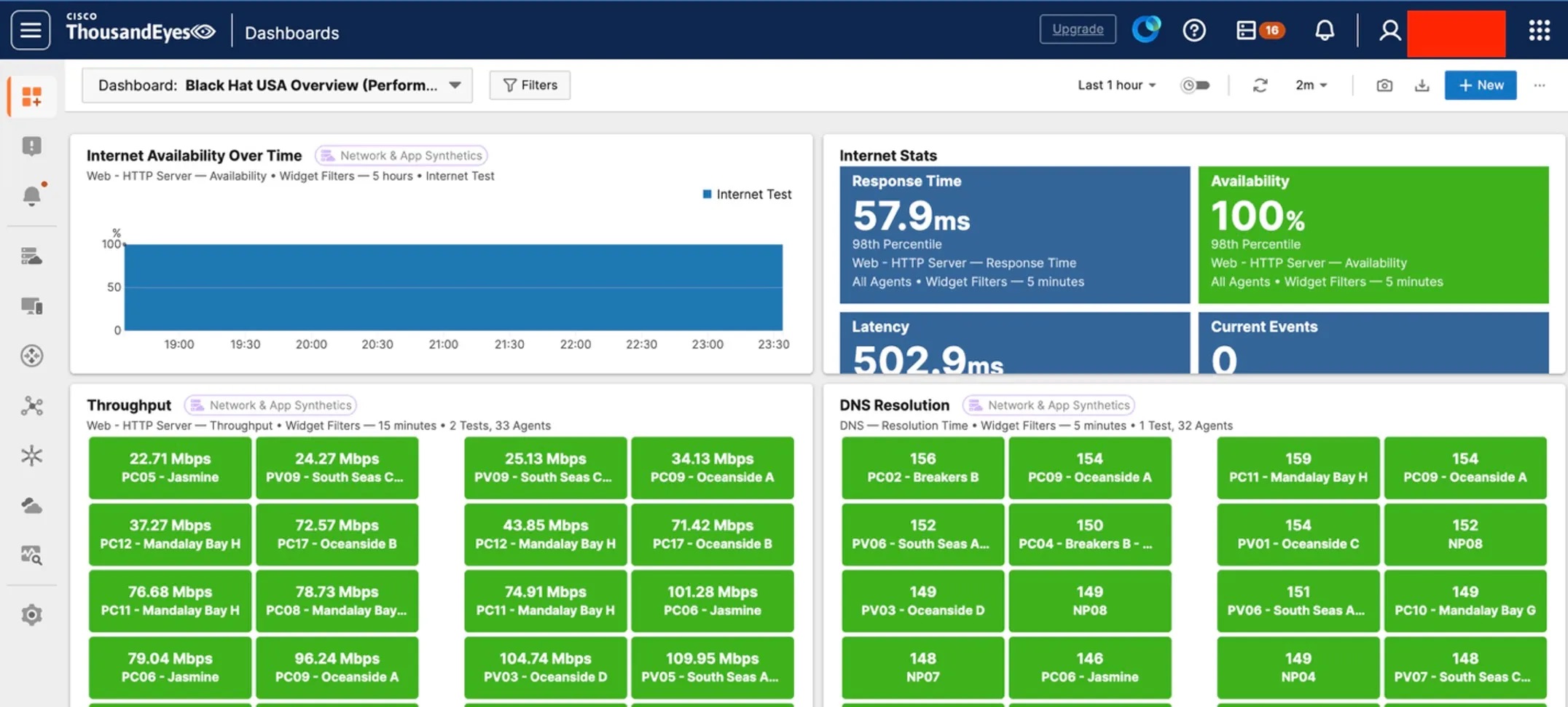Download the dashboard report
The height and width of the screenshot is (707, 1568).
coord(1422,85)
